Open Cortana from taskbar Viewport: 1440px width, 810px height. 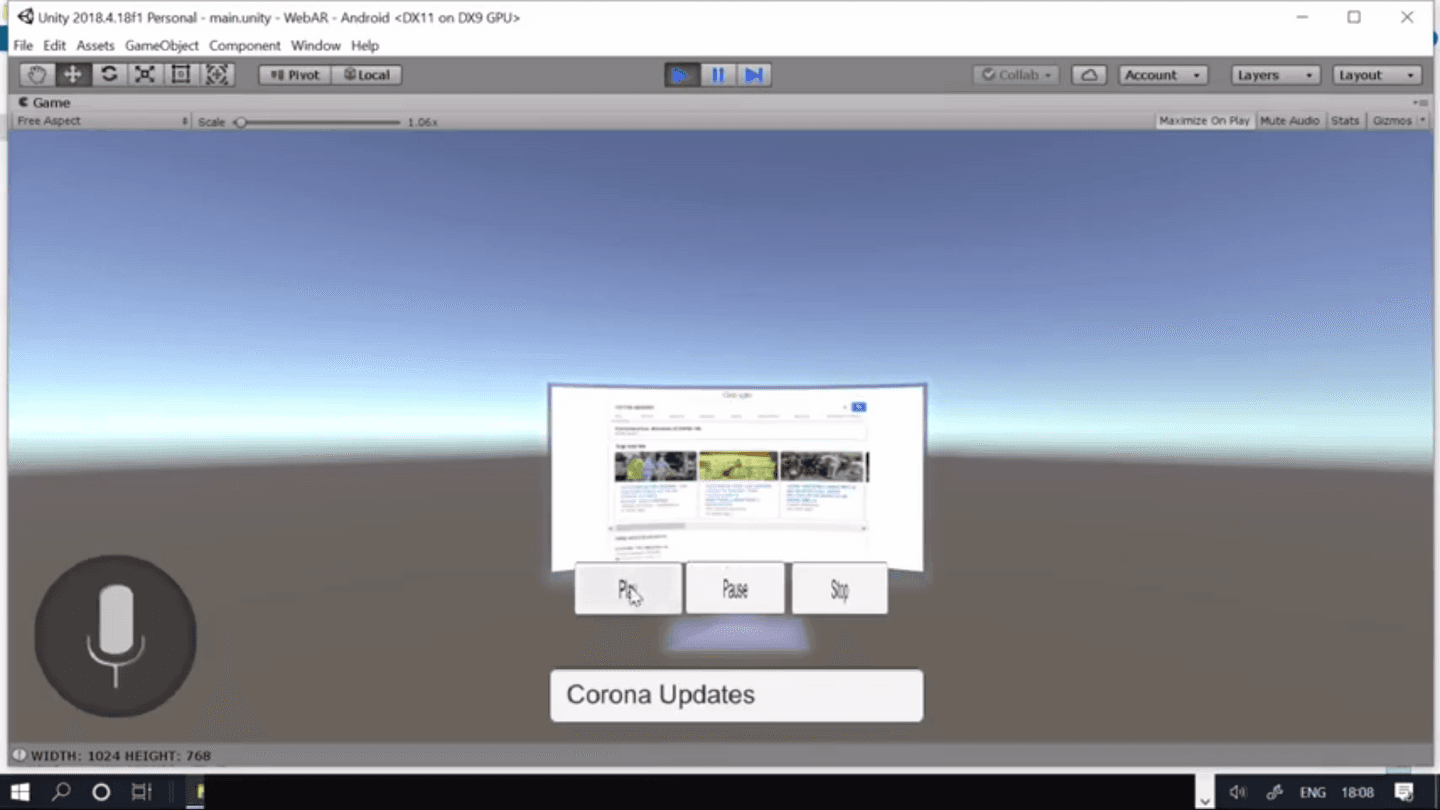[101, 792]
